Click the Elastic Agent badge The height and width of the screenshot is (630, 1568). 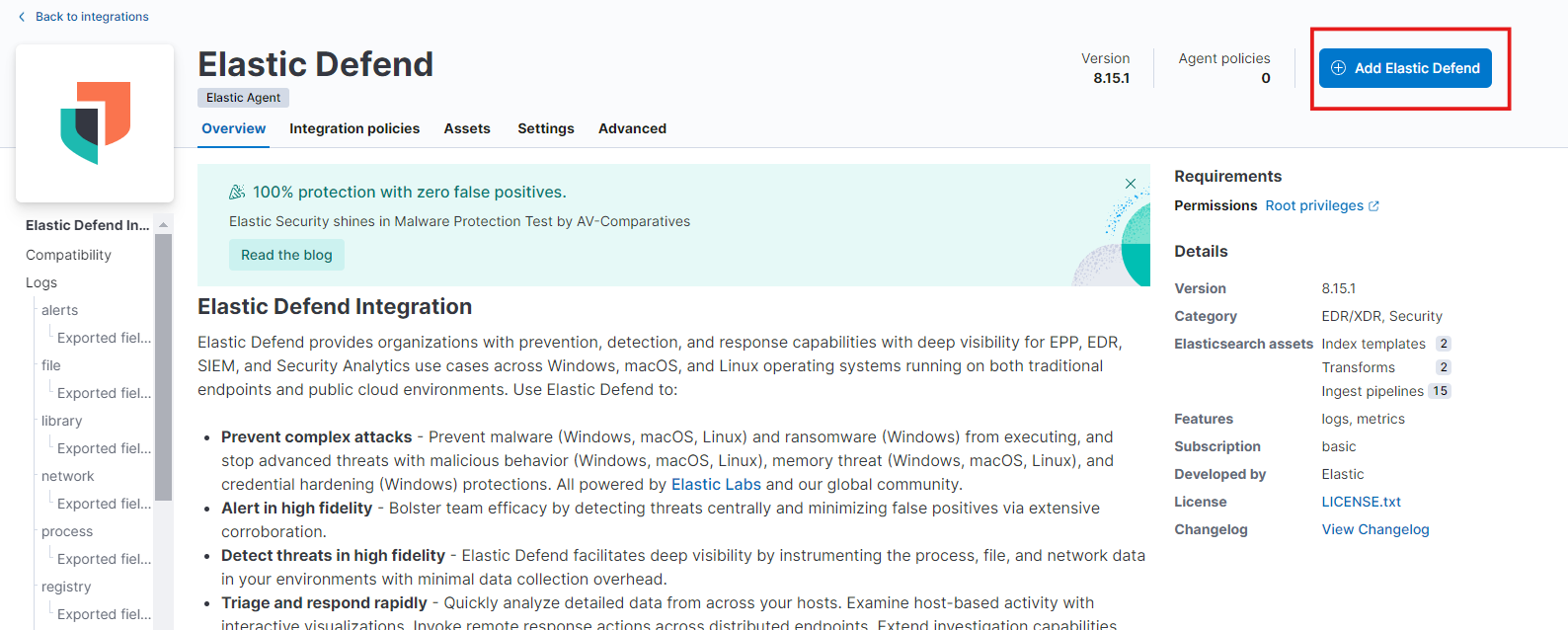pyautogui.click(x=243, y=98)
